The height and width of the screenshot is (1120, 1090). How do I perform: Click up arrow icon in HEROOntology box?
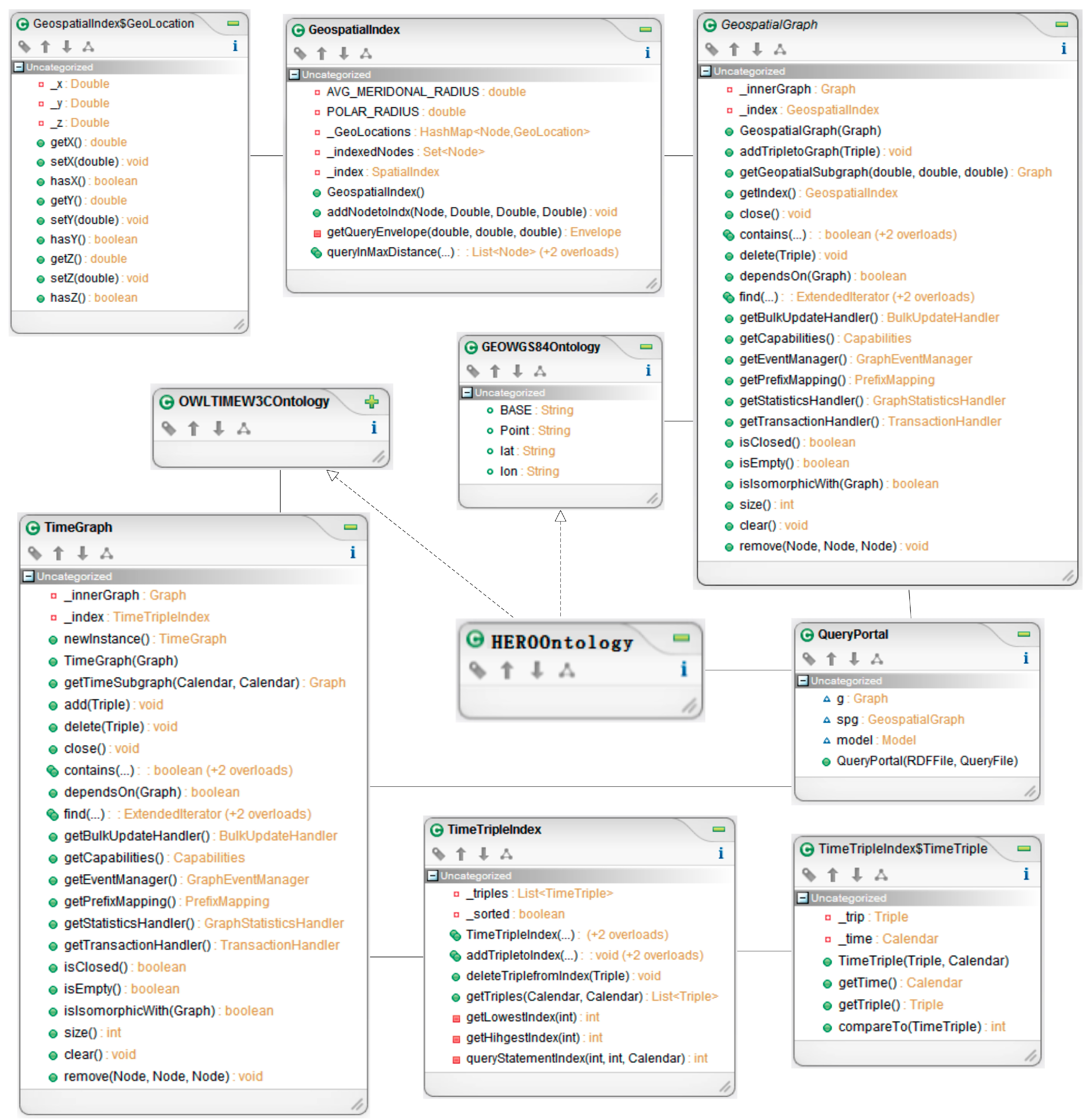pyautogui.click(x=507, y=670)
